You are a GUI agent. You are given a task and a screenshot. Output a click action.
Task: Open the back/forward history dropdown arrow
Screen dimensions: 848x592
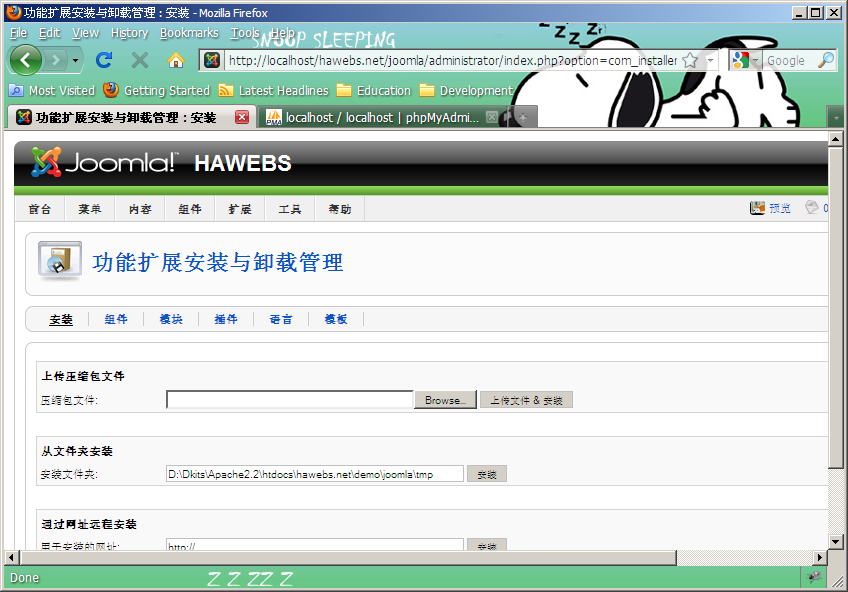(x=75, y=61)
